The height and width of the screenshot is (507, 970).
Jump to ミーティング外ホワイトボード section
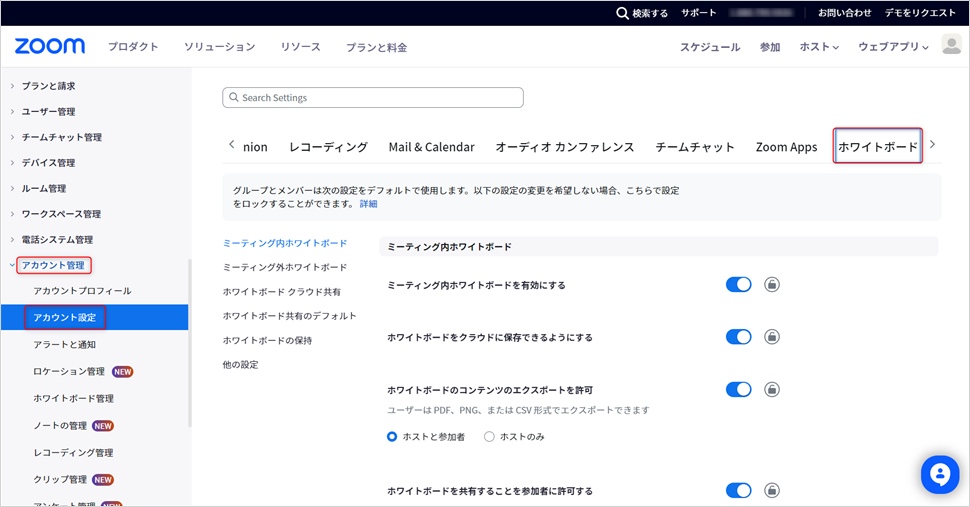pos(285,267)
